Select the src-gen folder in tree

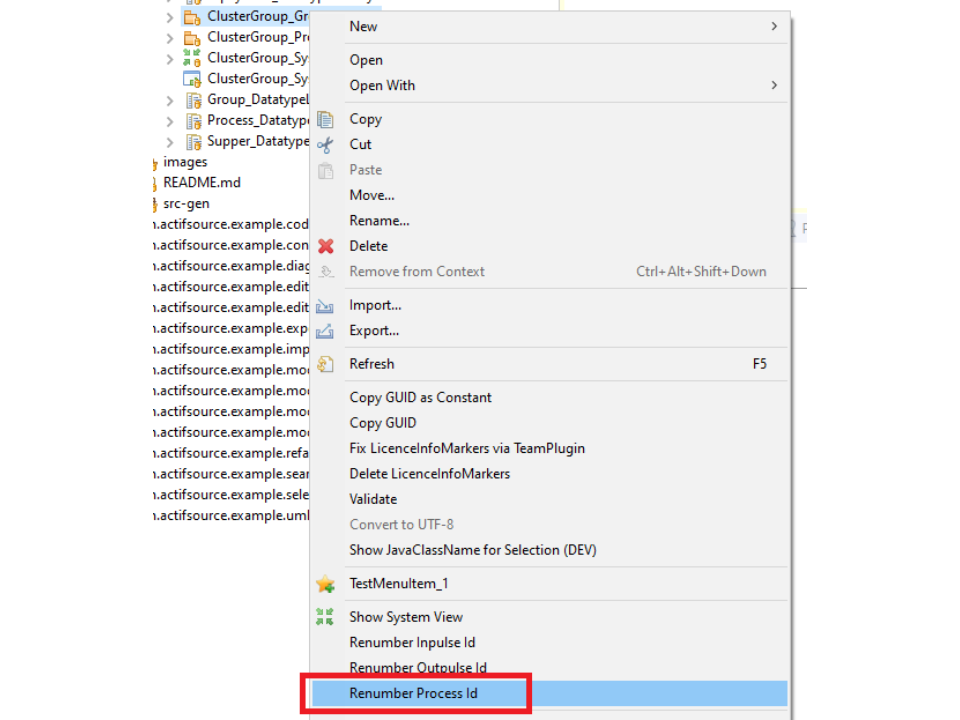tap(186, 204)
